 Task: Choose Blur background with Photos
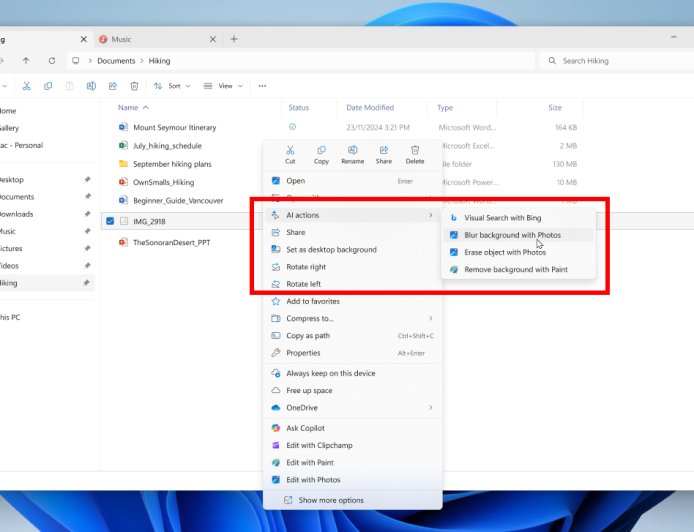click(x=512, y=235)
